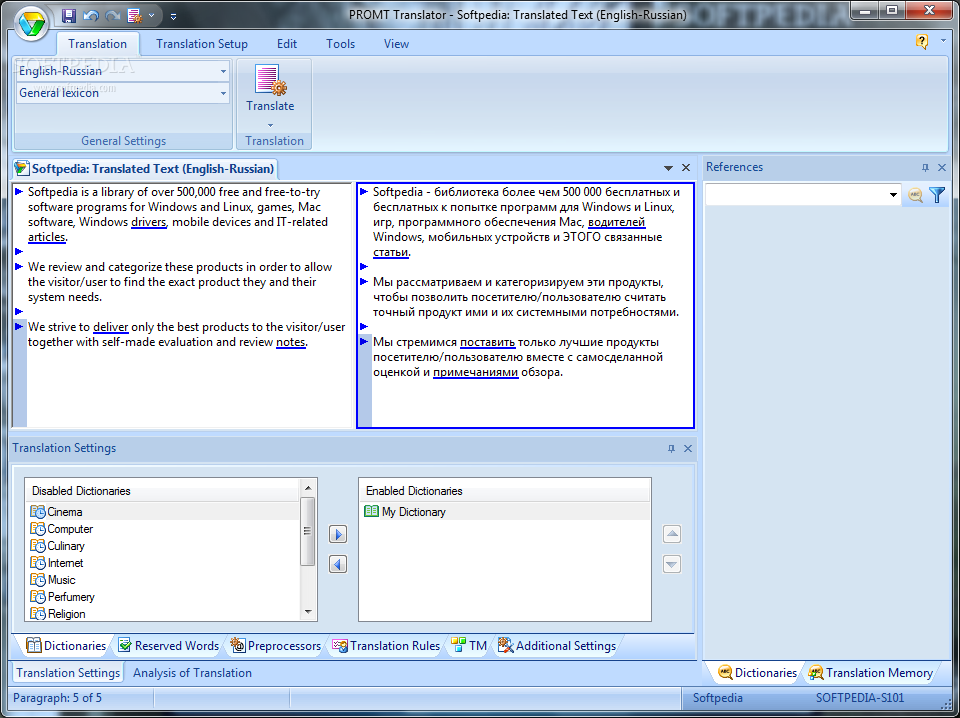Viewport: 960px width, 718px height.
Task: Open Customize Quick Access Toolbar arrow
Action: coord(173,17)
